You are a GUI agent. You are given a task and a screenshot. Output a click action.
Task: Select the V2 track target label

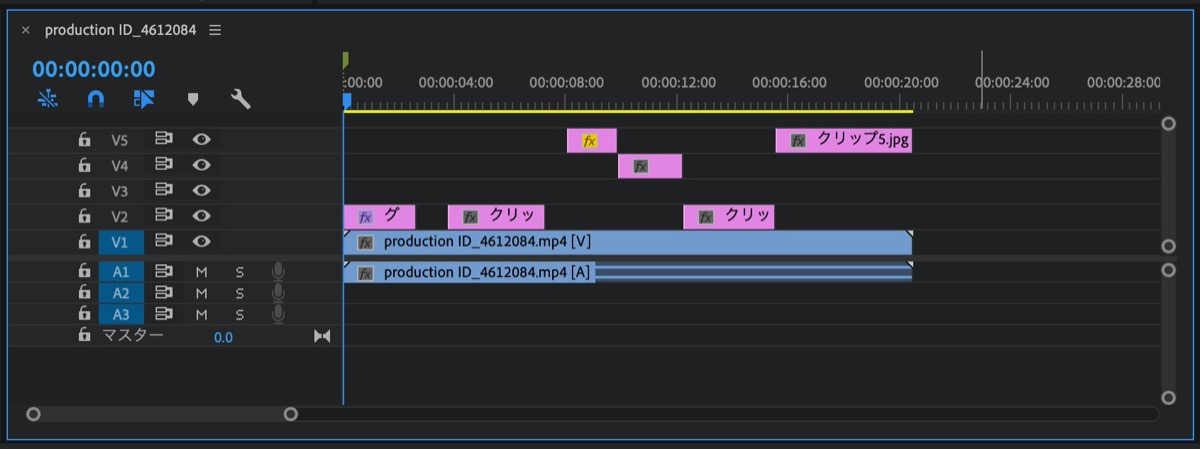coord(120,216)
